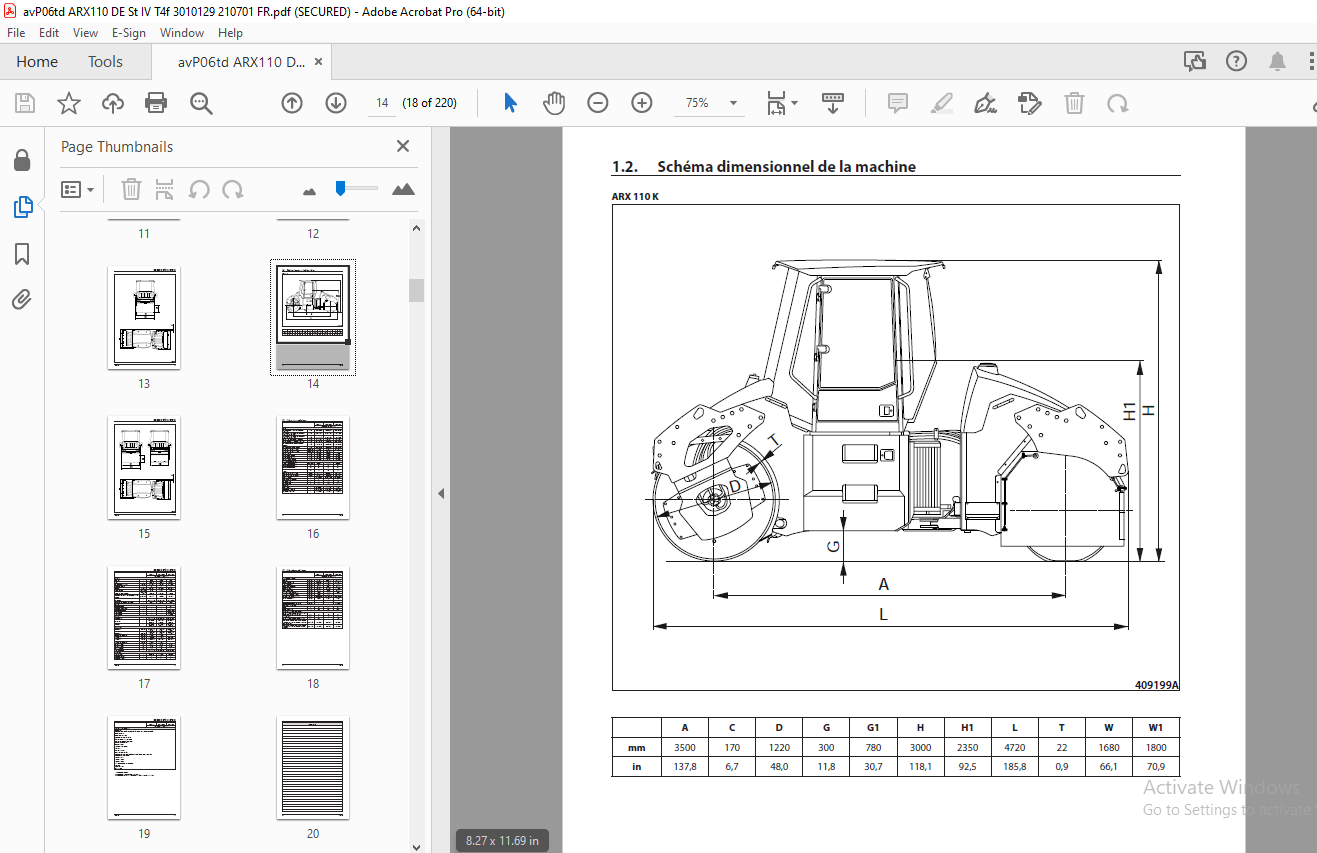Open the File menu
Image resolution: width=1317 pixels, height=853 pixels.
pyautogui.click(x=16, y=33)
